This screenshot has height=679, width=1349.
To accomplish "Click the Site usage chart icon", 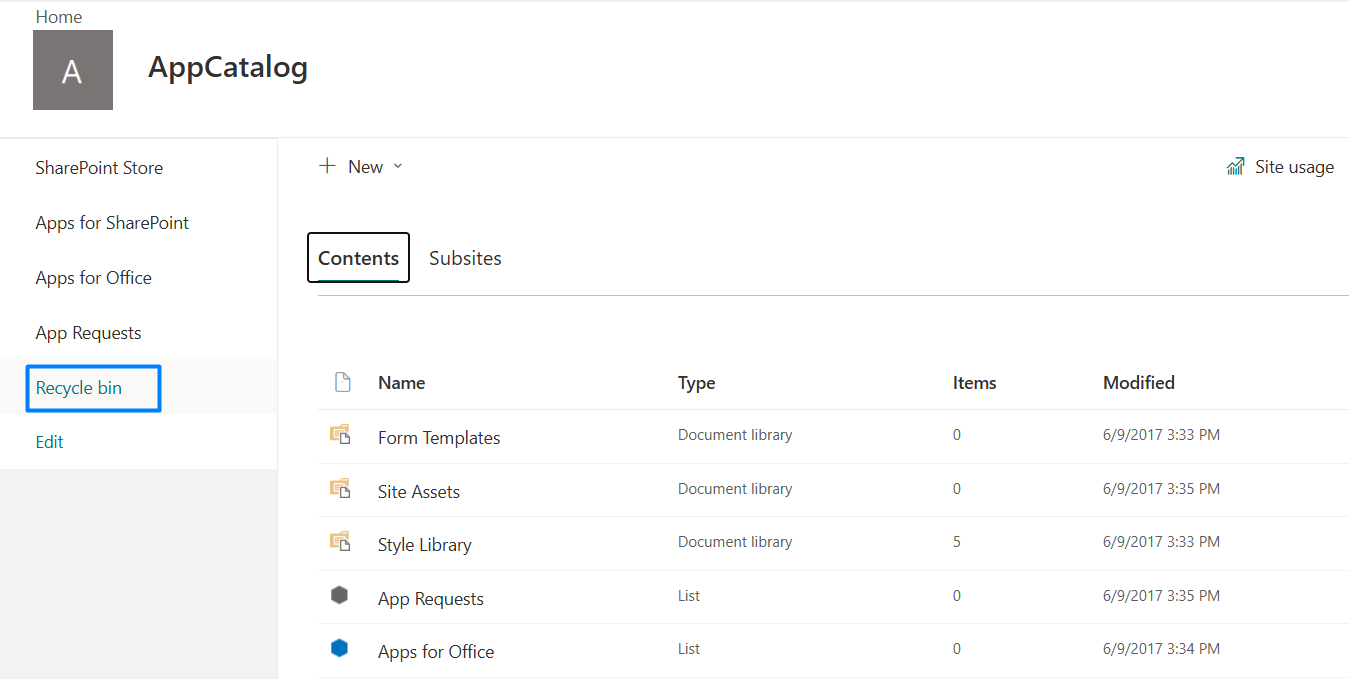I will point(1235,167).
